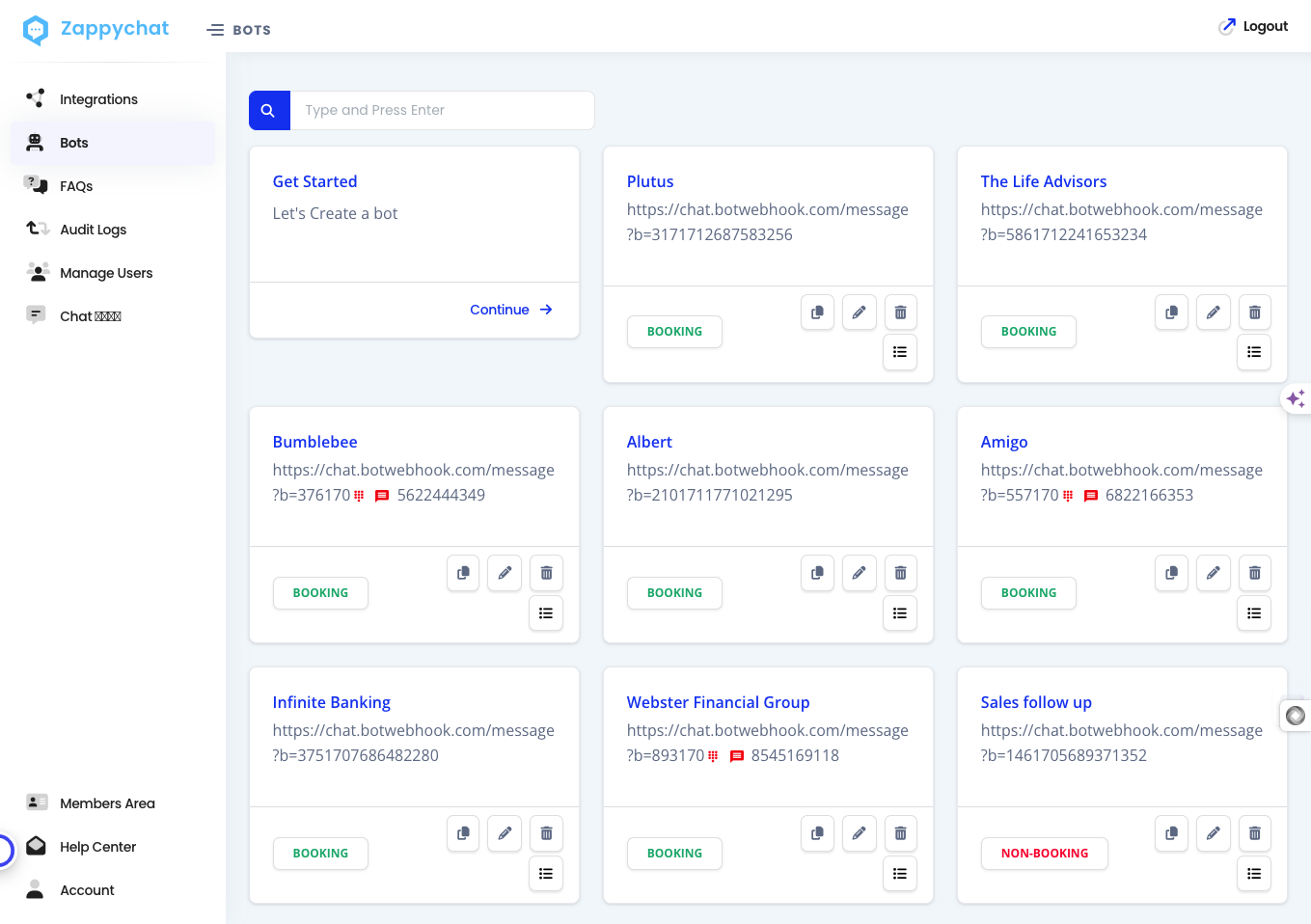Open the Webster Financial Group title link
Screen dimensions: 1311x924
pos(718,702)
